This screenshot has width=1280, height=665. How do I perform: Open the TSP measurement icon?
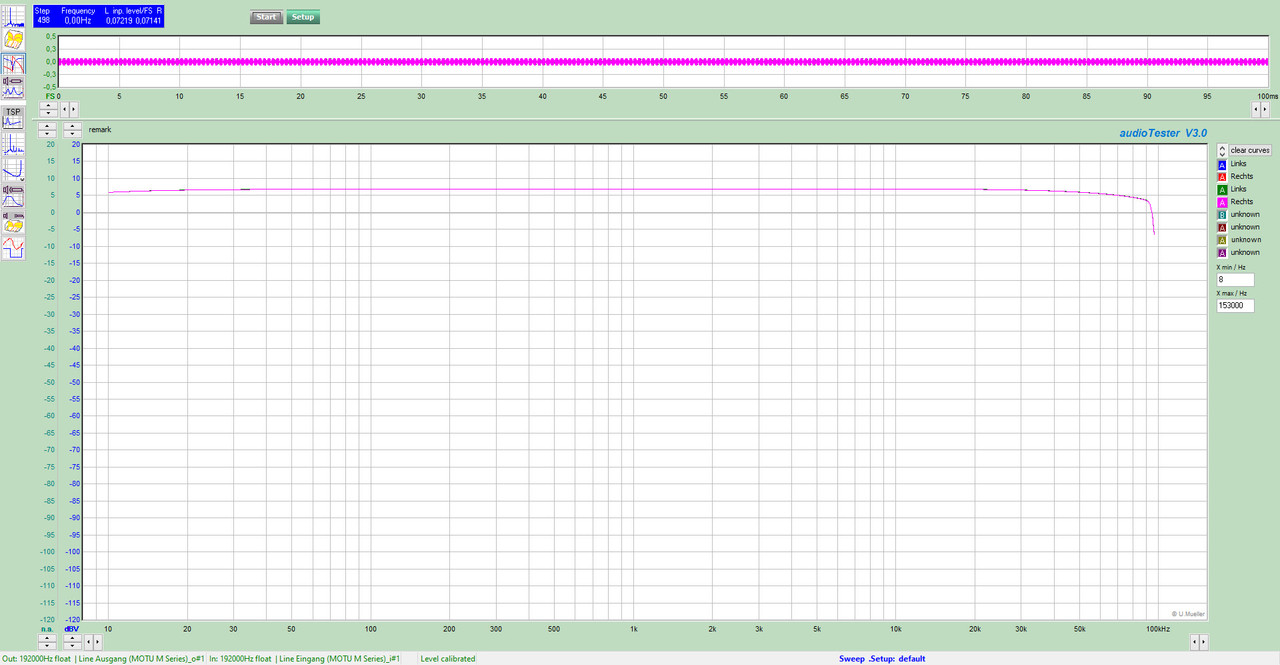click(14, 117)
